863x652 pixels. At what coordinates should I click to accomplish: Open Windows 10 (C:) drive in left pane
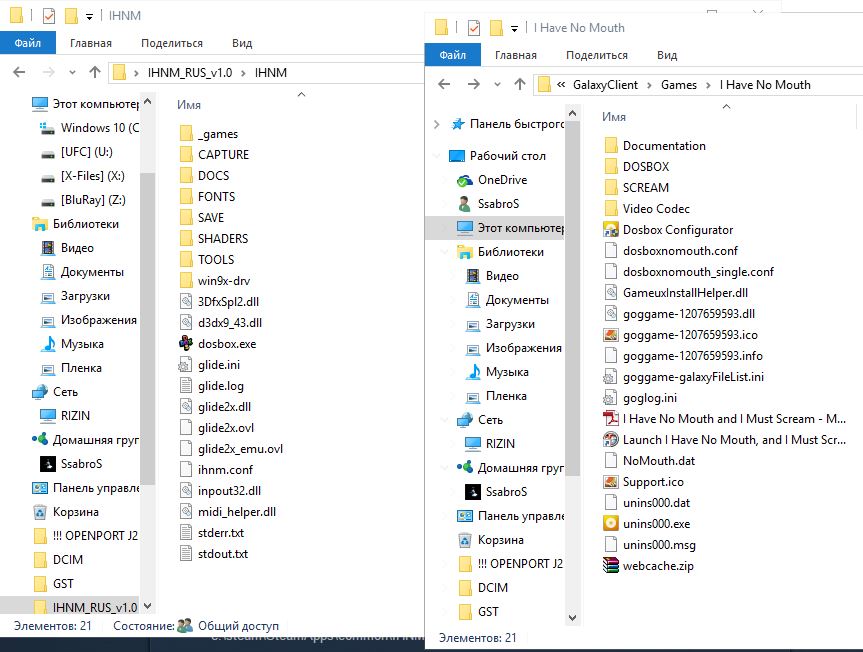tap(89, 128)
